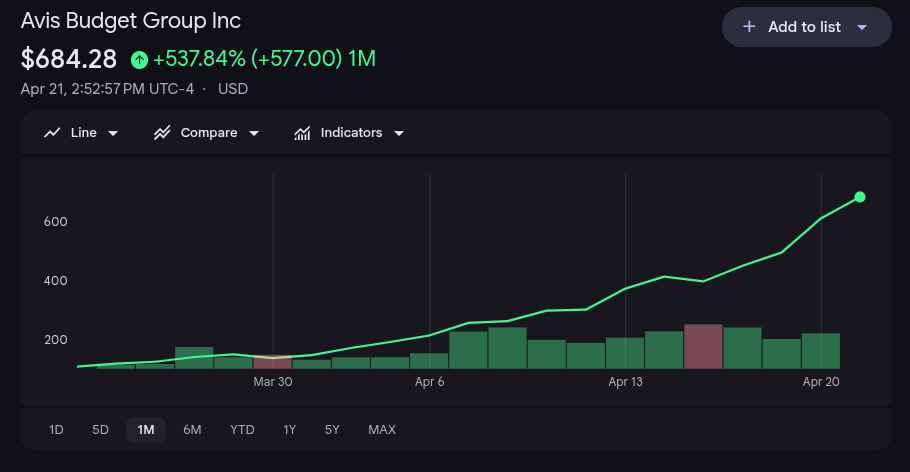
Task: Expand the Add to list dropdown arrow
Action: click(862, 27)
